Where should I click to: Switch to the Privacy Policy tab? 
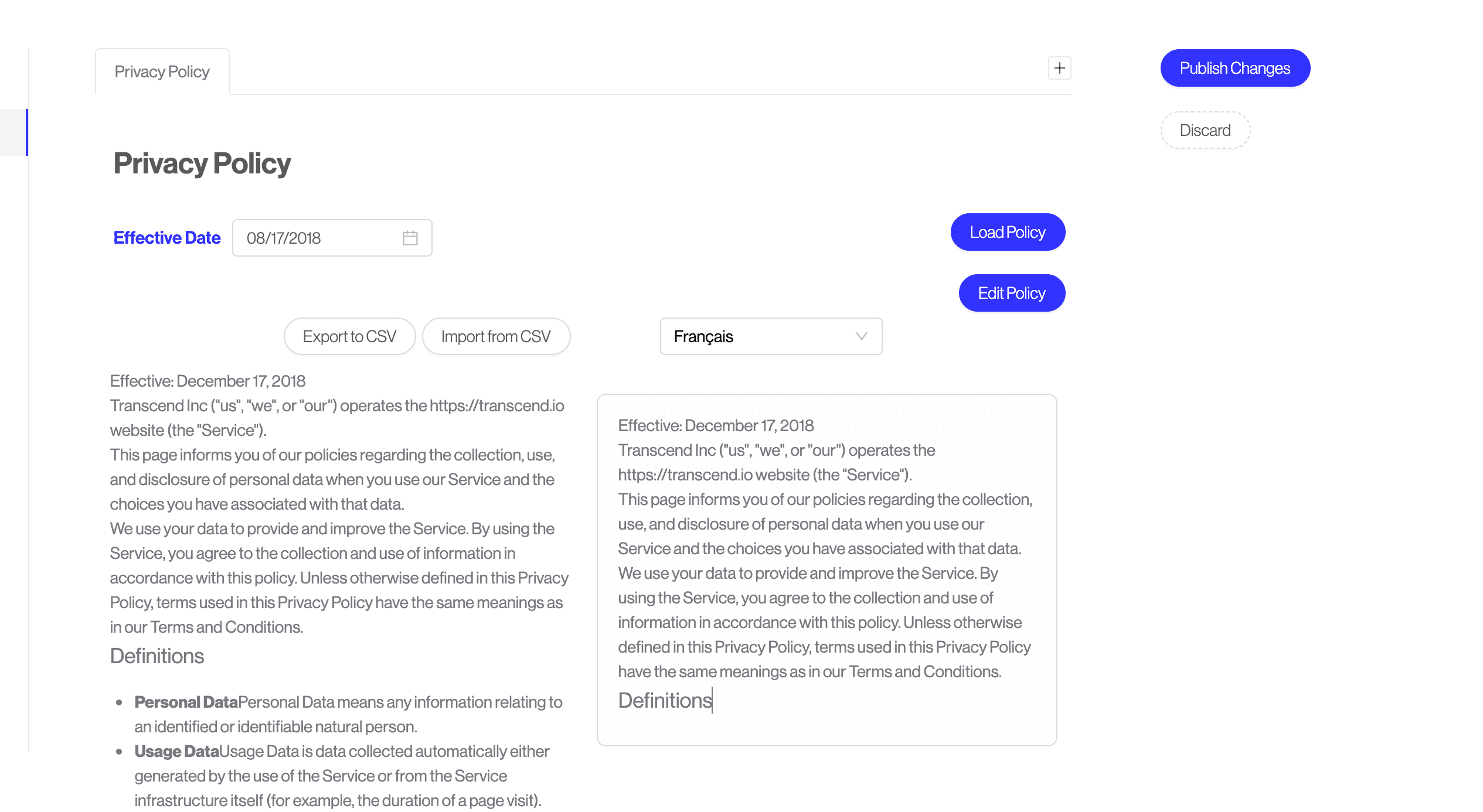[162, 71]
